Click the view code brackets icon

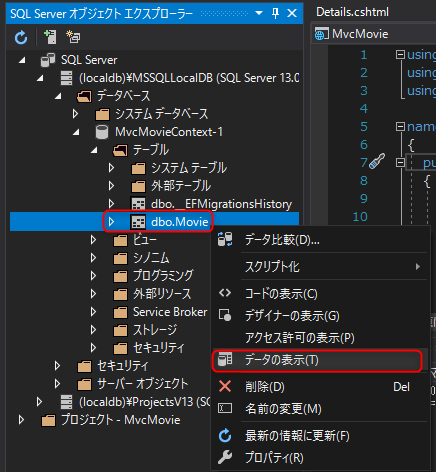click(225, 293)
